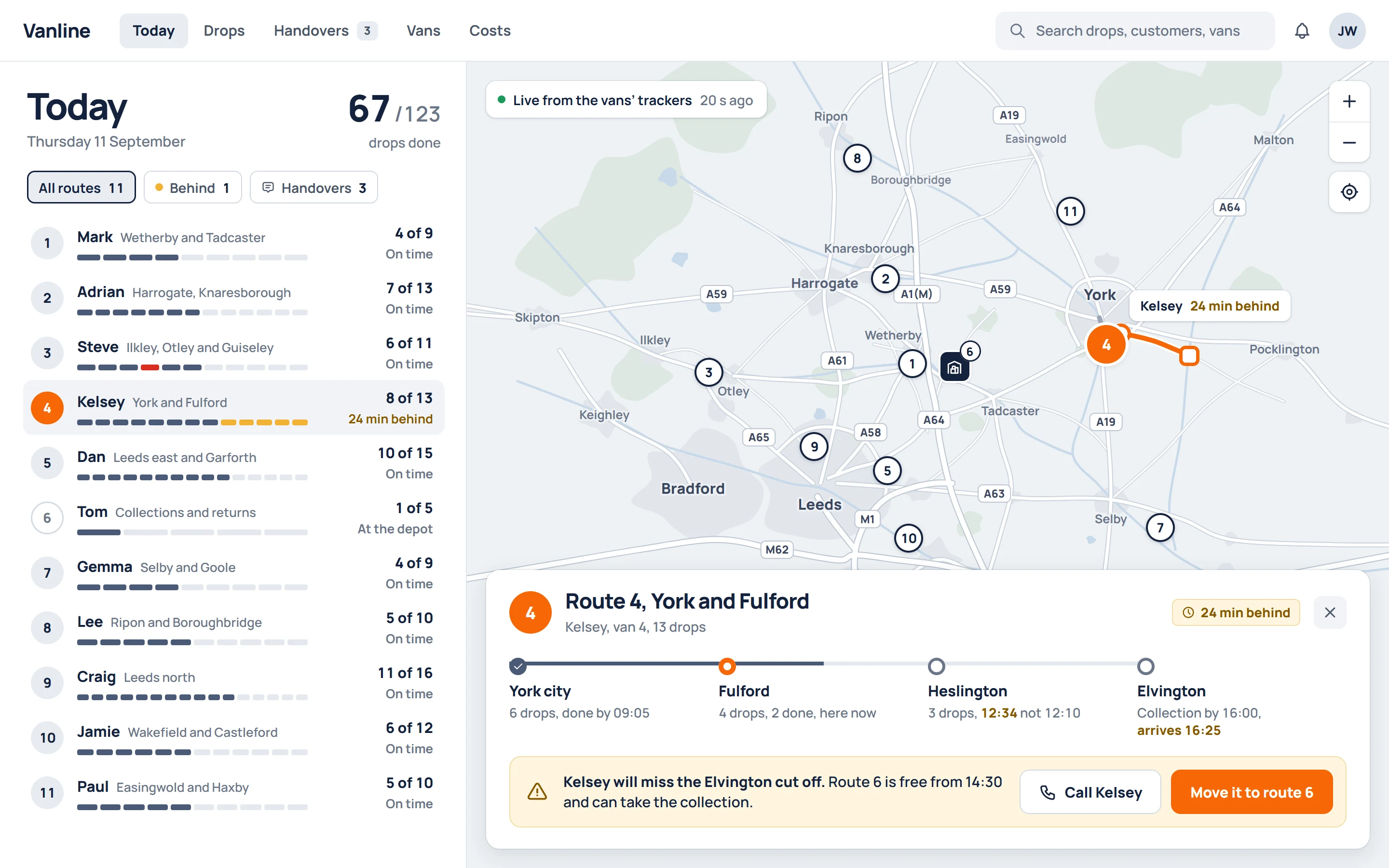Open the JW user avatar menu
Screen dimensions: 1389x868
(x=1347, y=31)
